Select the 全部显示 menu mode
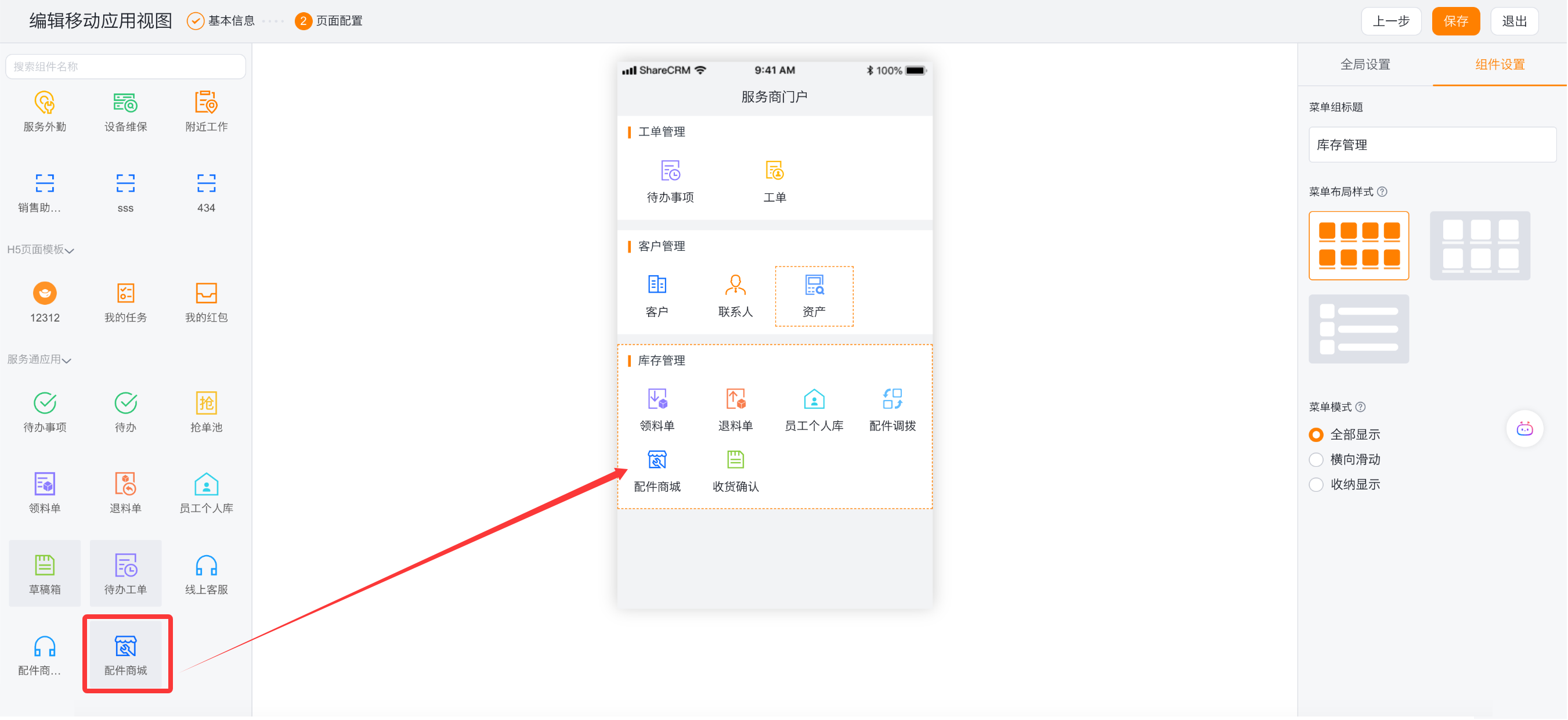1568x720 pixels. pos(1316,435)
